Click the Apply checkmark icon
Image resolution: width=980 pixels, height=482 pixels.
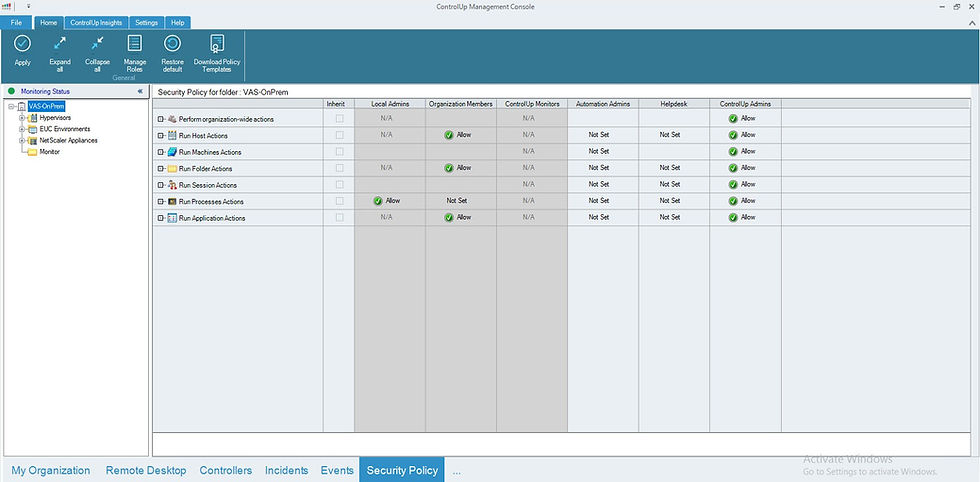22,43
